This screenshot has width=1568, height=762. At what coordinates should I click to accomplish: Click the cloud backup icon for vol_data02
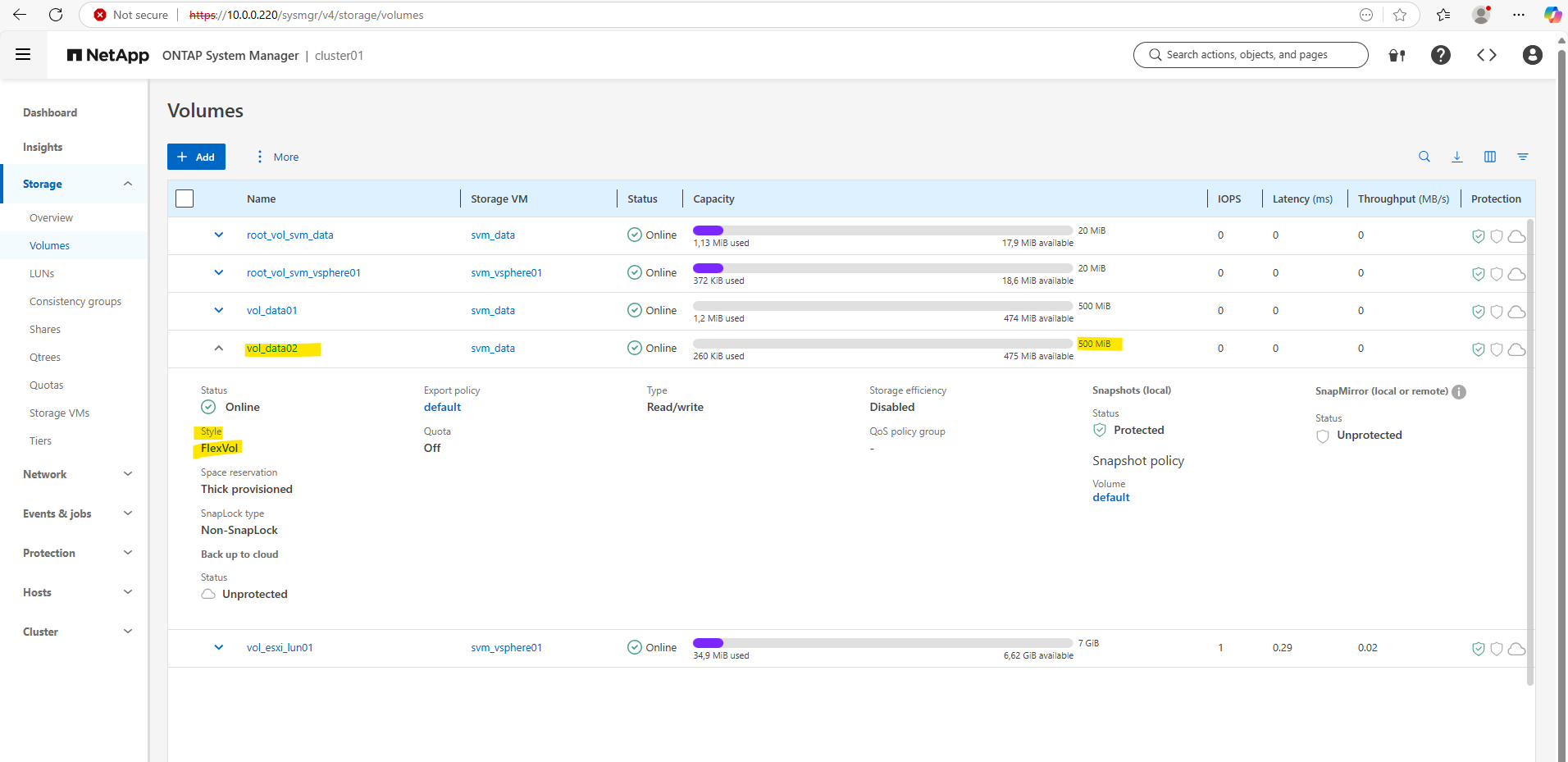[x=1517, y=349]
